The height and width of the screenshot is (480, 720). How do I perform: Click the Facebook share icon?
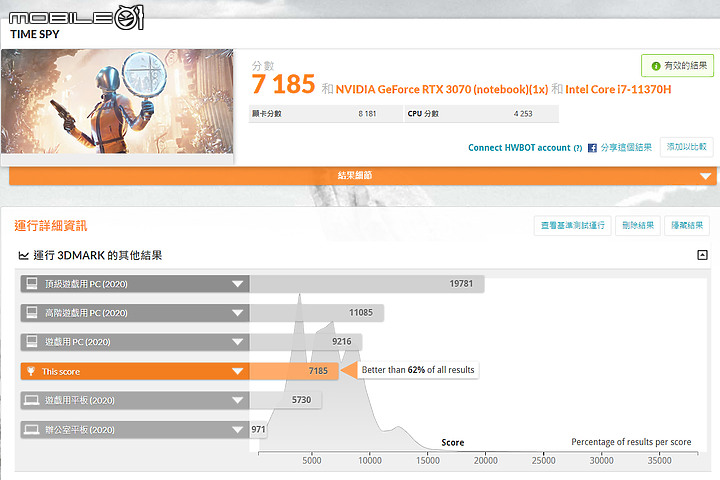(592, 148)
